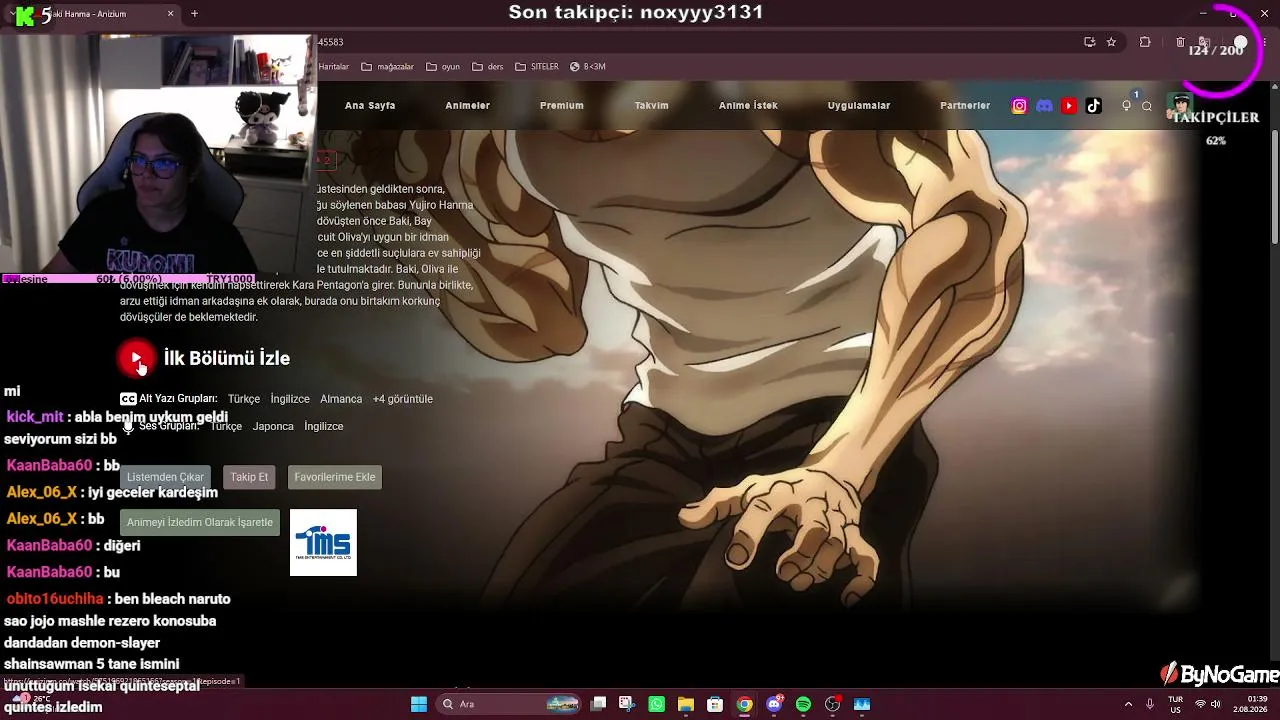Open a new browser tab
This screenshot has height=720, width=1280.
[x=194, y=14]
